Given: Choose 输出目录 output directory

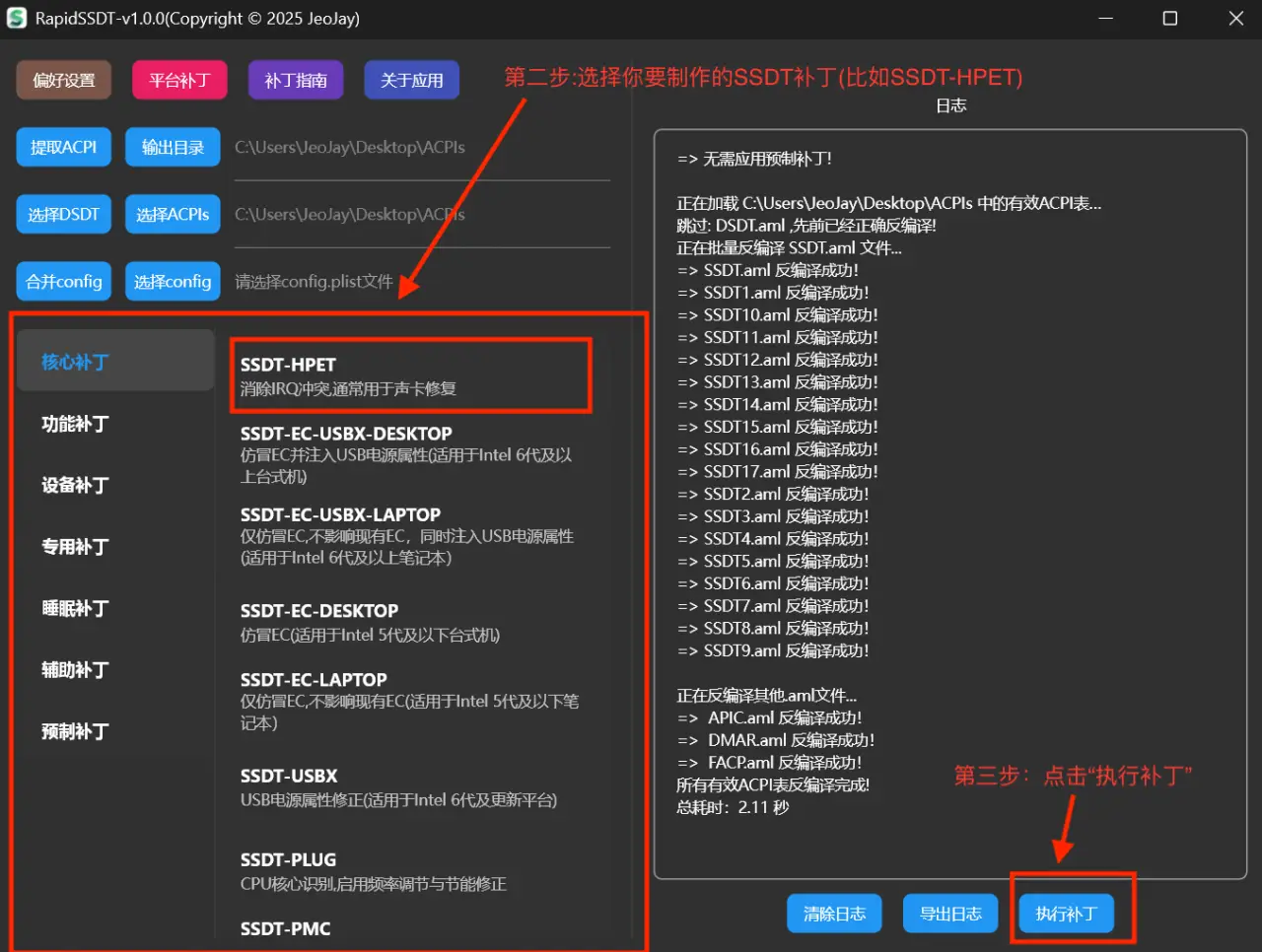Looking at the screenshot, I should pos(173,148).
